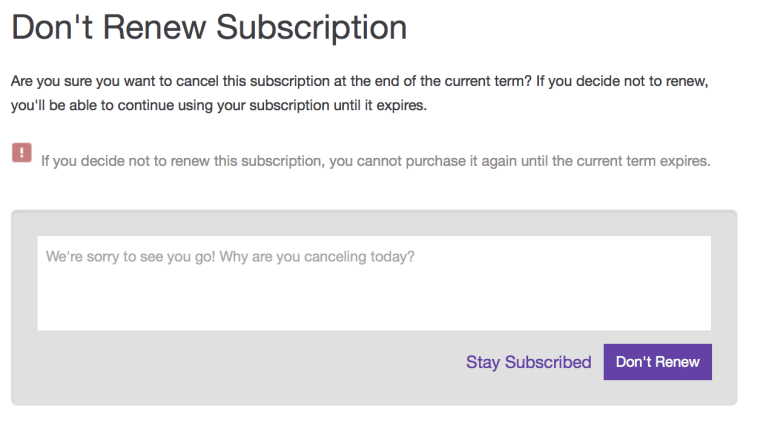Click the red exclamation warning icon
The width and height of the screenshot is (768, 431).
coord(22,152)
